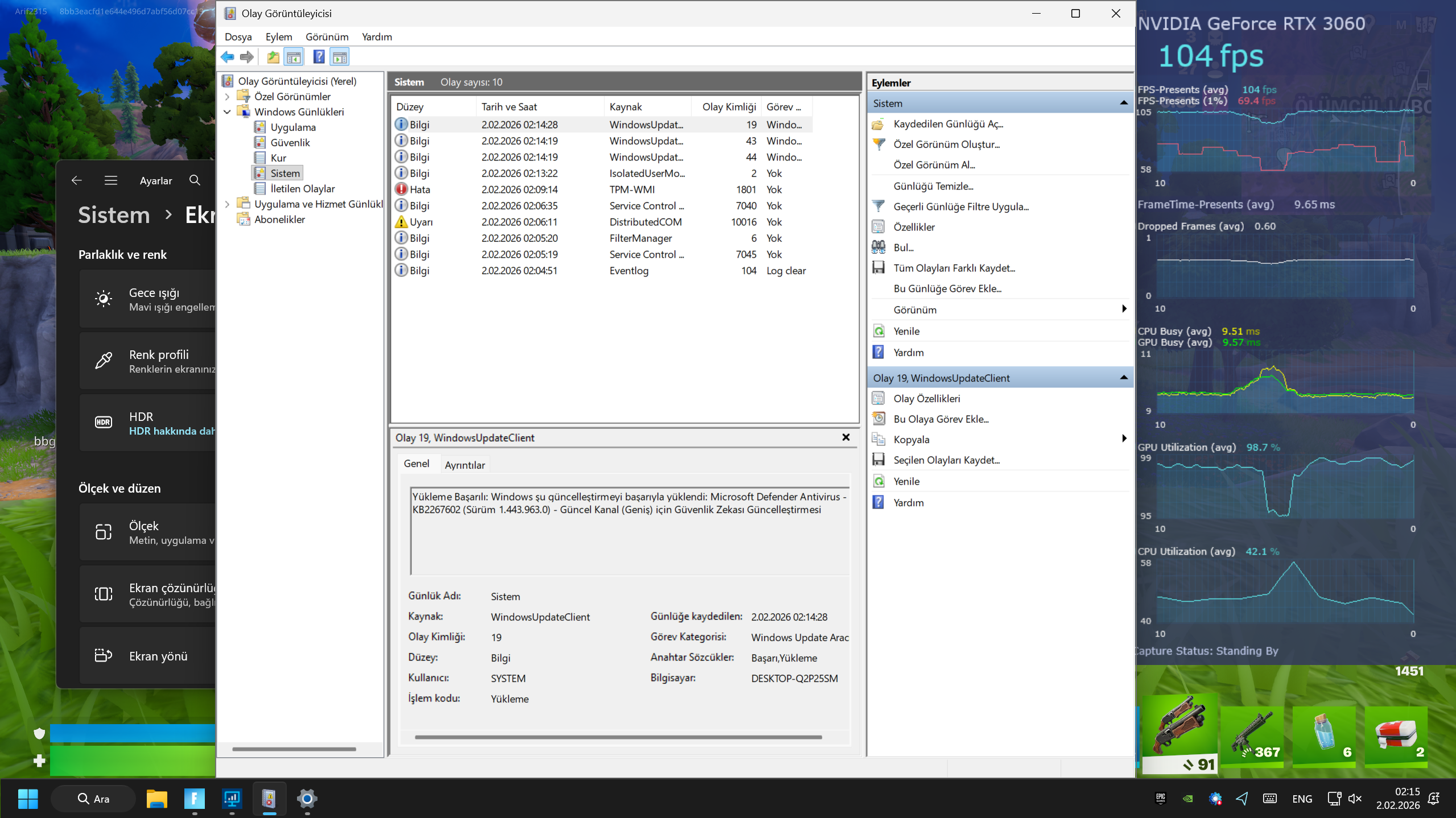Open the Görünüm submenu in actions pane
Viewport: 1456px width, 818px height.
1000,310
